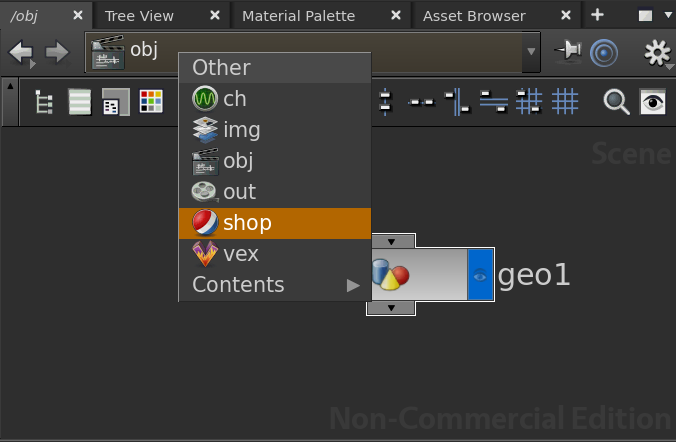This screenshot has height=442, width=676.
Task: Click the out render network icon
Action: [205, 192]
